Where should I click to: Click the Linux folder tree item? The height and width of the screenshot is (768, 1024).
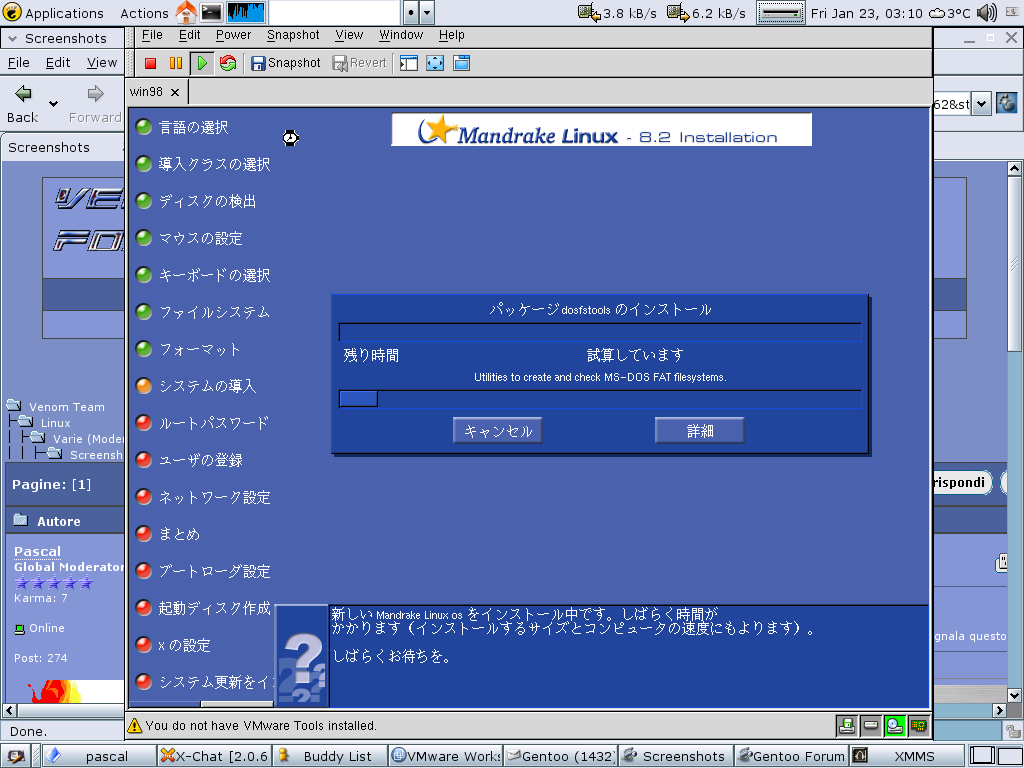56,423
